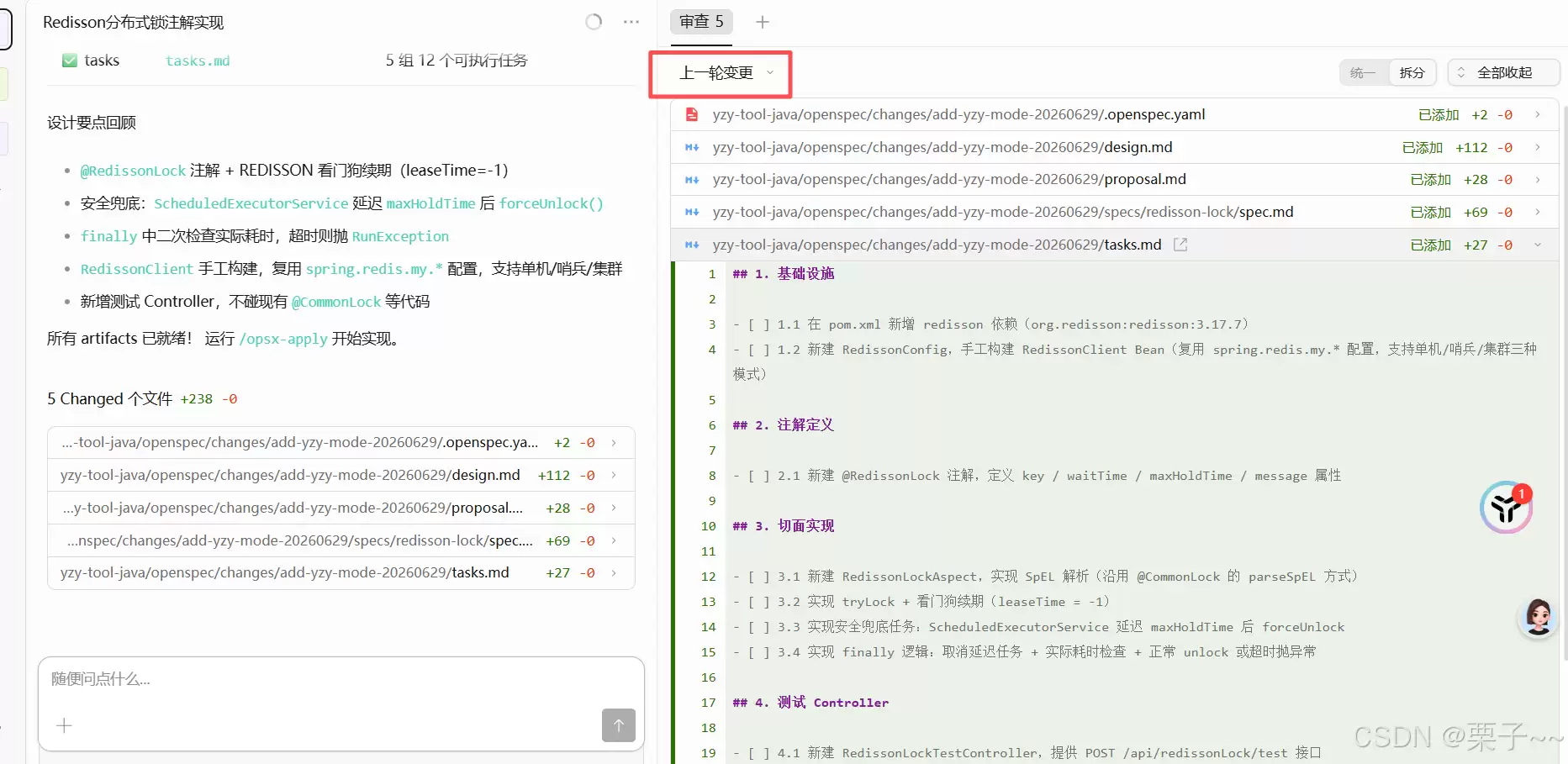Click heading '## 2. 注解定义' in diff

click(x=784, y=425)
